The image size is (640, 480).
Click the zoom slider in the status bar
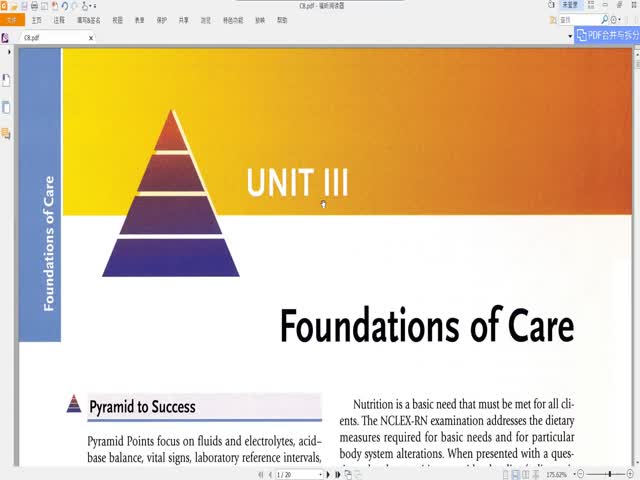[607, 474]
